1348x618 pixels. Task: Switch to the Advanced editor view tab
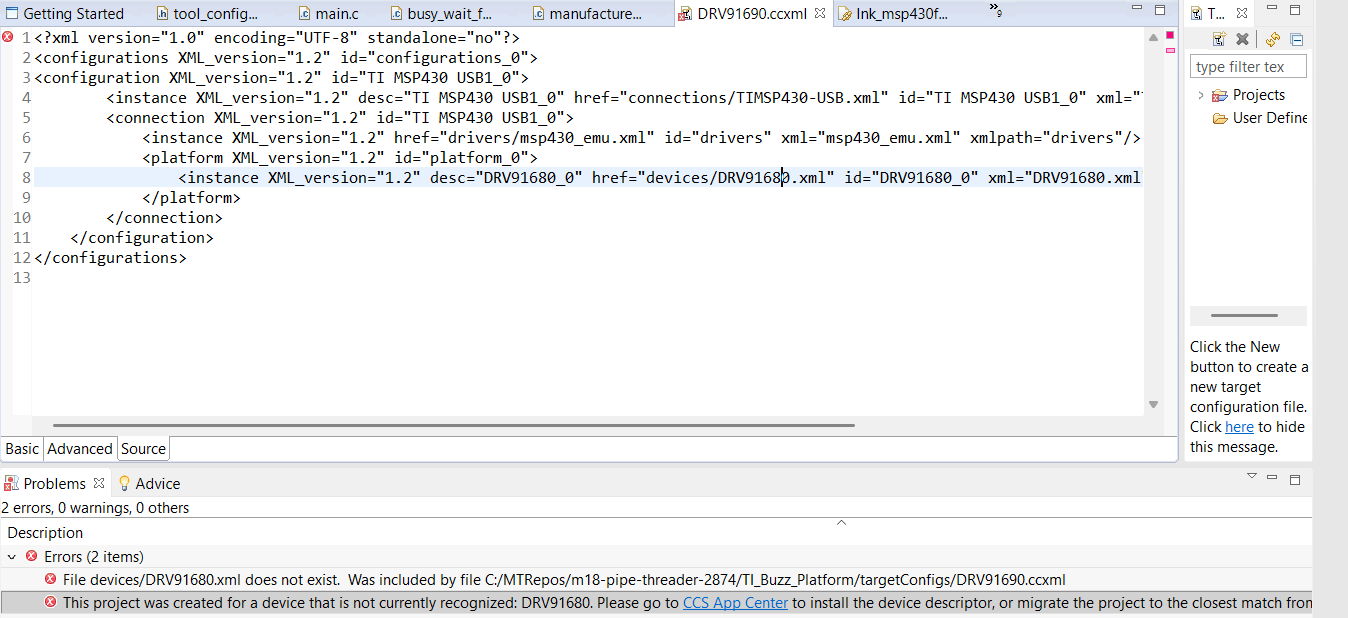point(80,449)
